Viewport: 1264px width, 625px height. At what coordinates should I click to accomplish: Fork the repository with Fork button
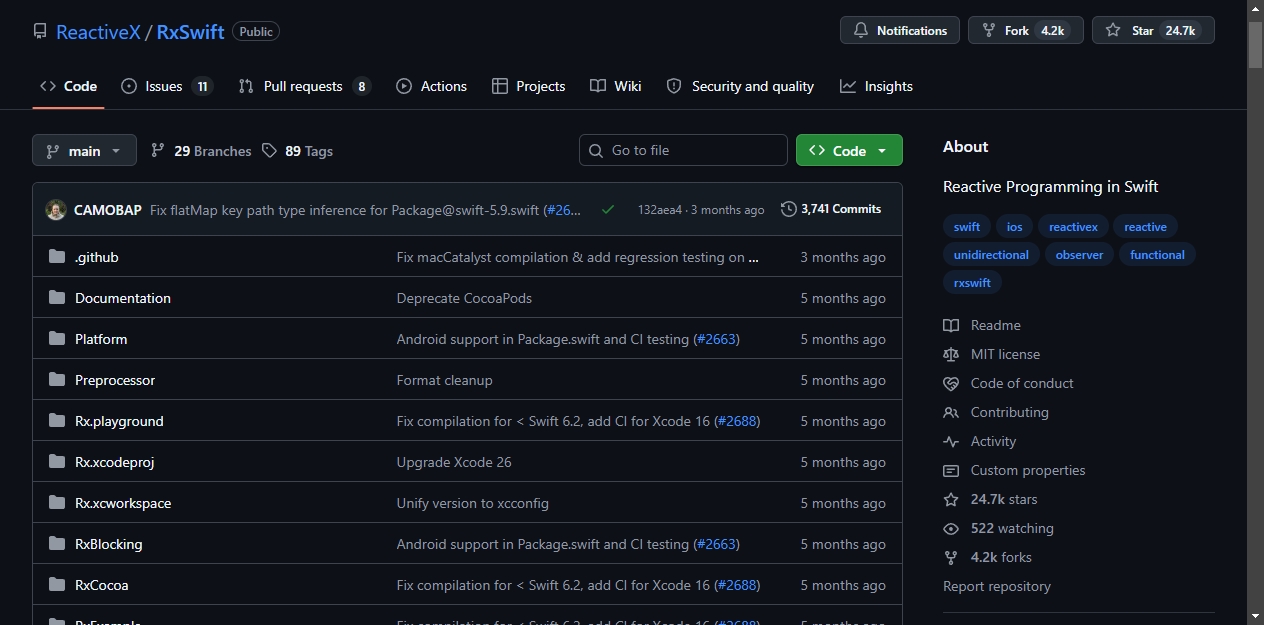[x=1026, y=31]
